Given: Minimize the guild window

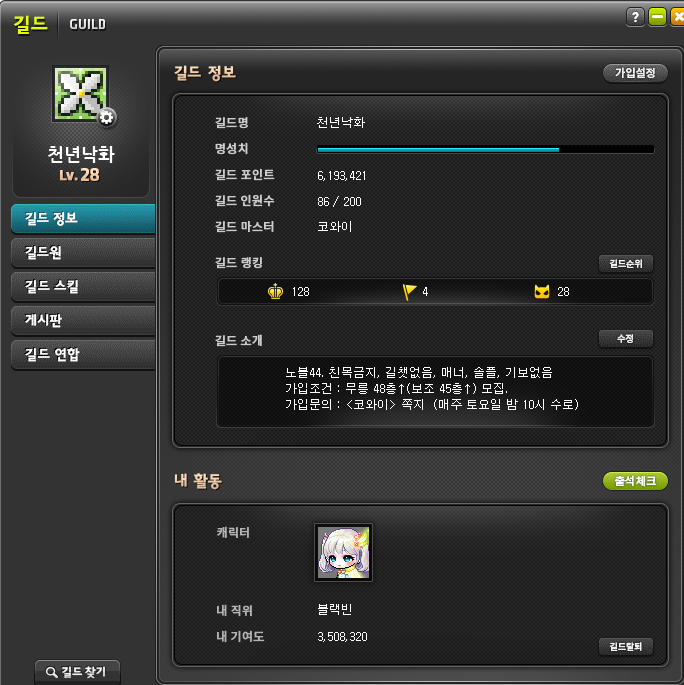Looking at the screenshot, I should pyautogui.click(x=657, y=17).
